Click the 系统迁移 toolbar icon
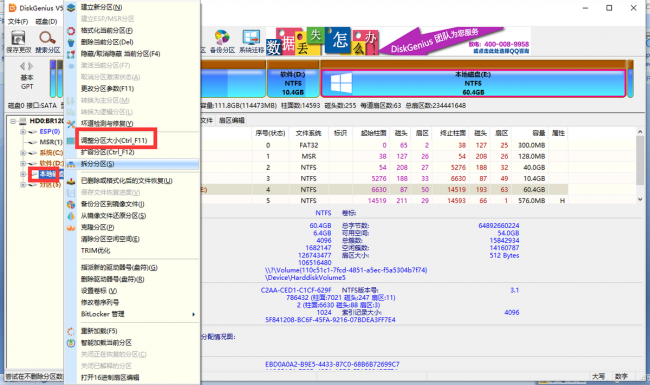 pos(251,37)
